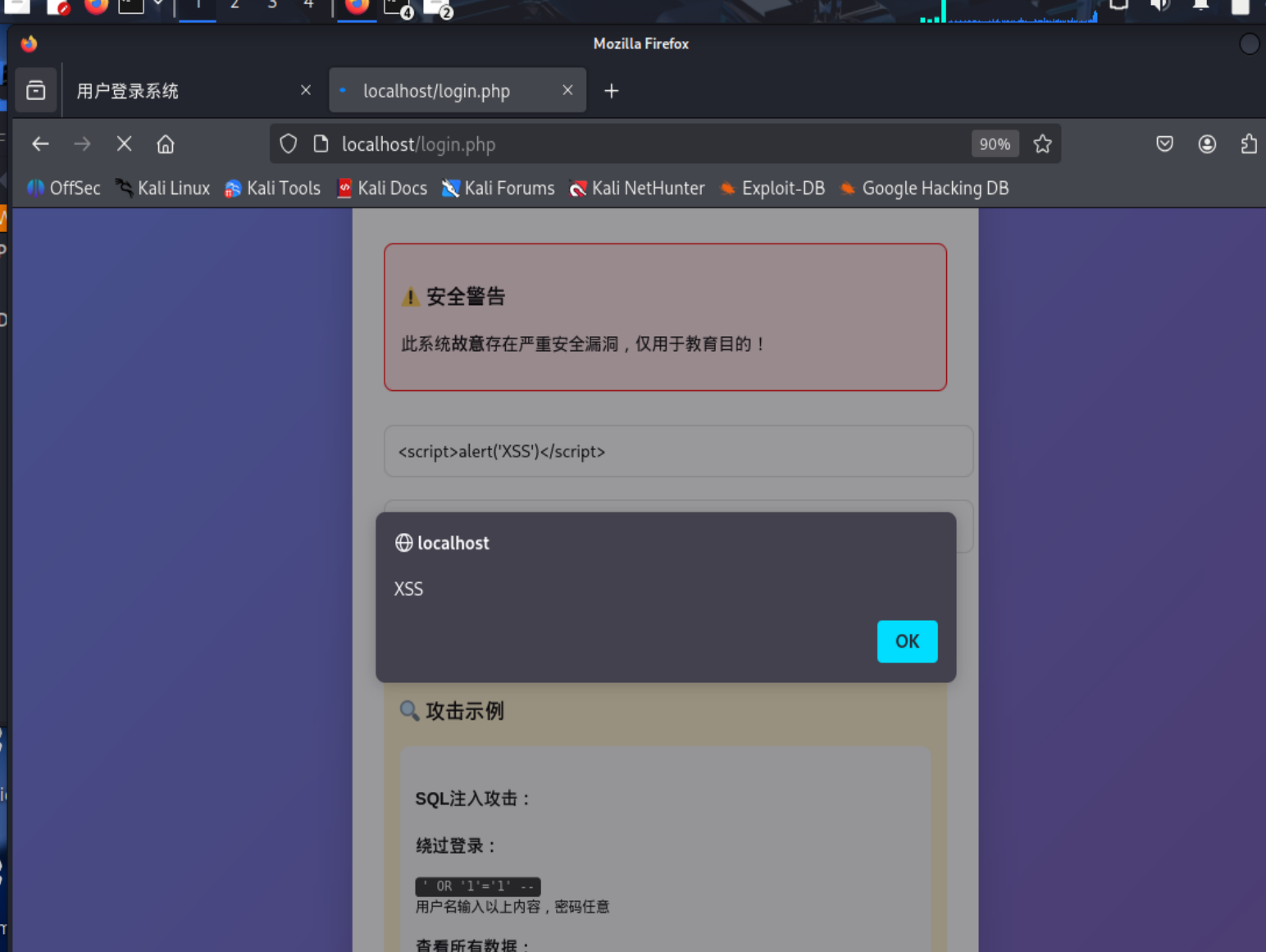Open the tracking protection shield icon

pos(288,144)
